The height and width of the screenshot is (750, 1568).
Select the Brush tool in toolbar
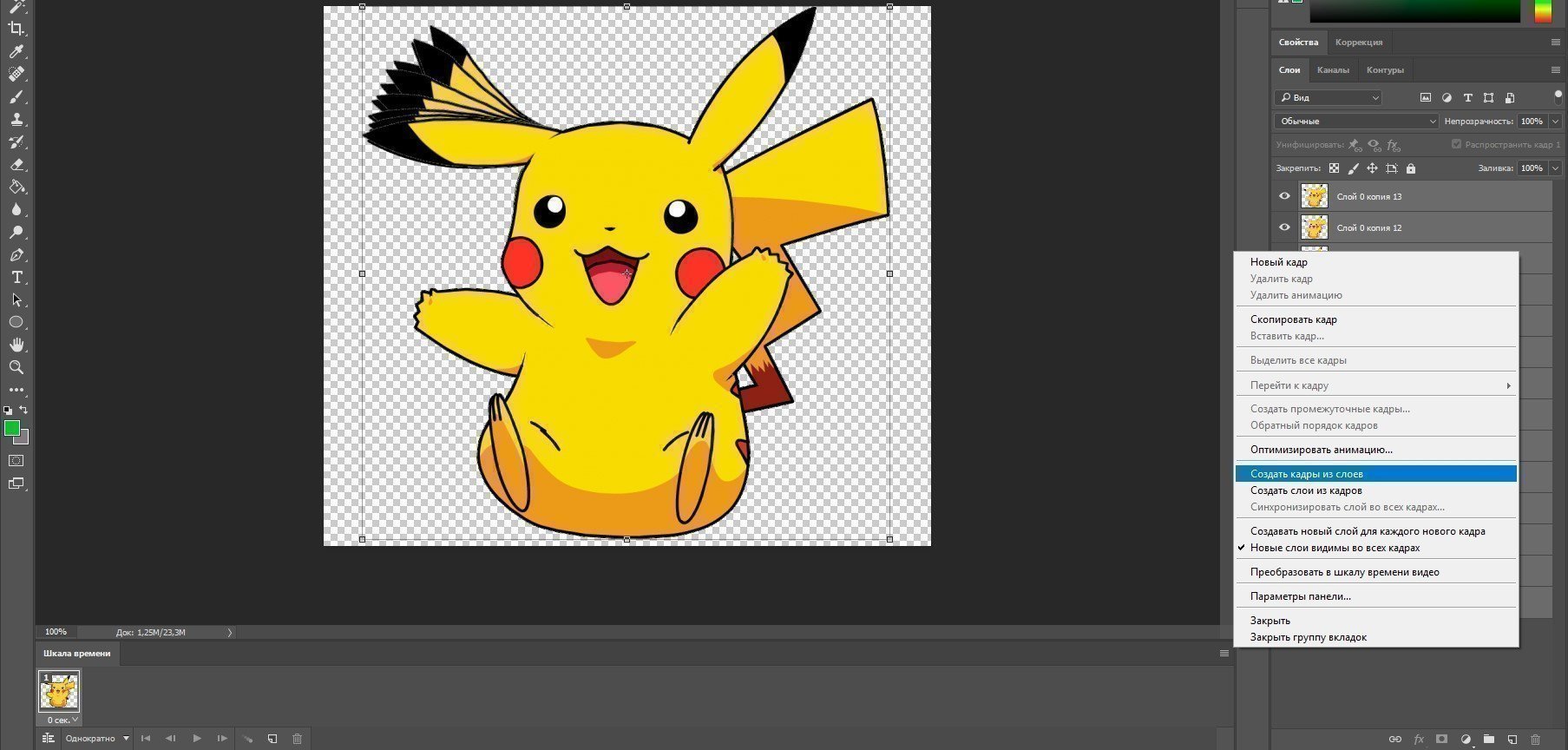pyautogui.click(x=16, y=96)
